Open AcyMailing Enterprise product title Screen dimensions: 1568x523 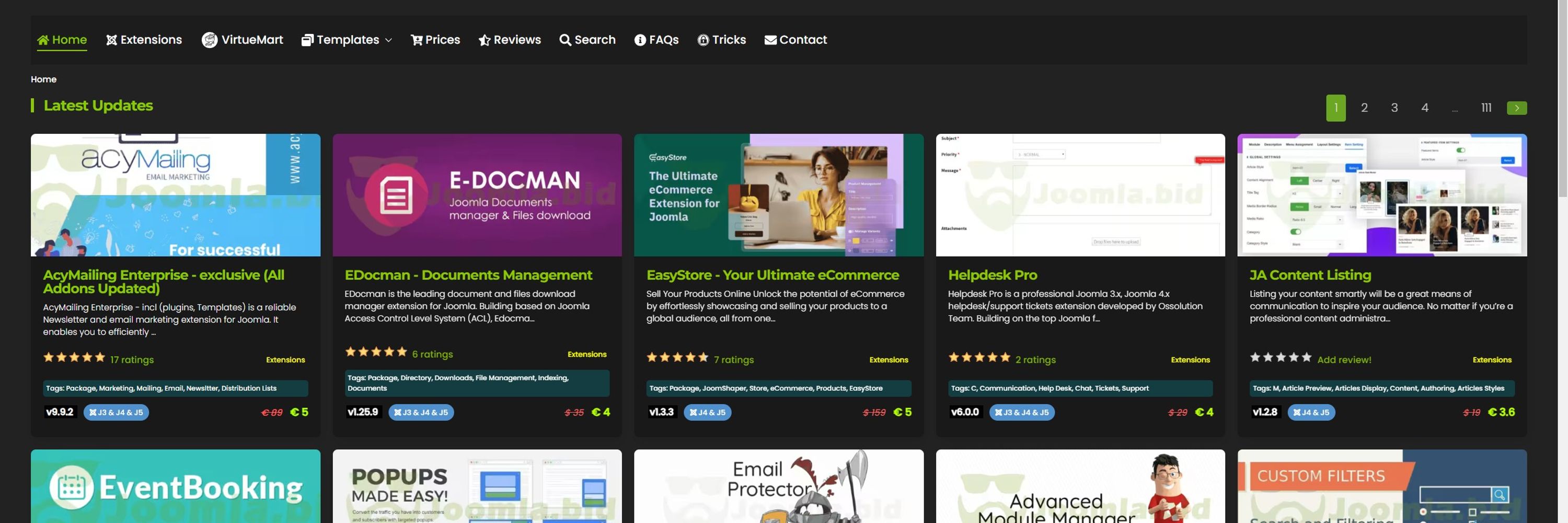click(x=164, y=281)
